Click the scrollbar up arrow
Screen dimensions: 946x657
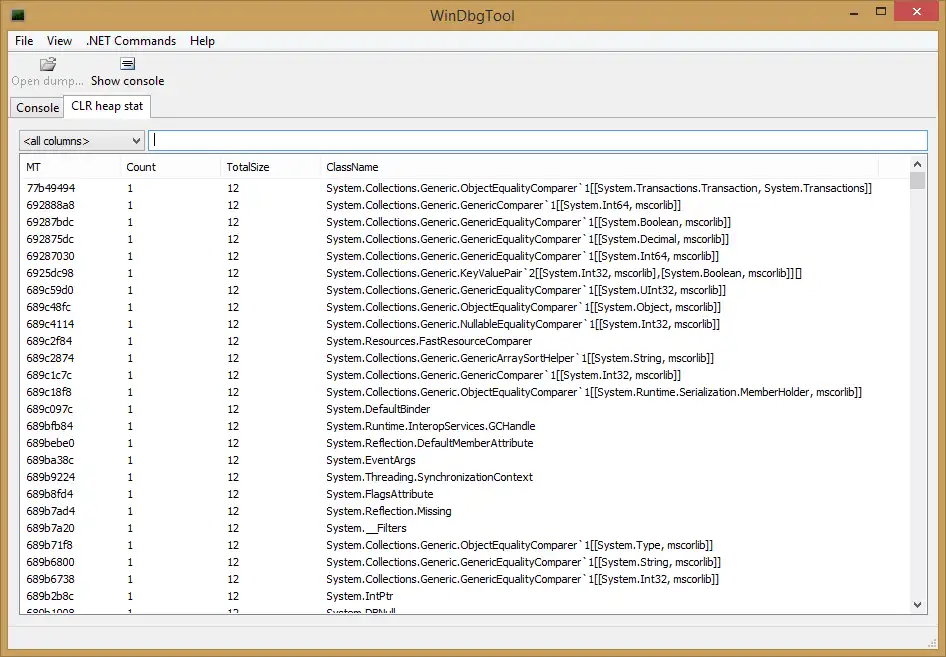pos(917,164)
